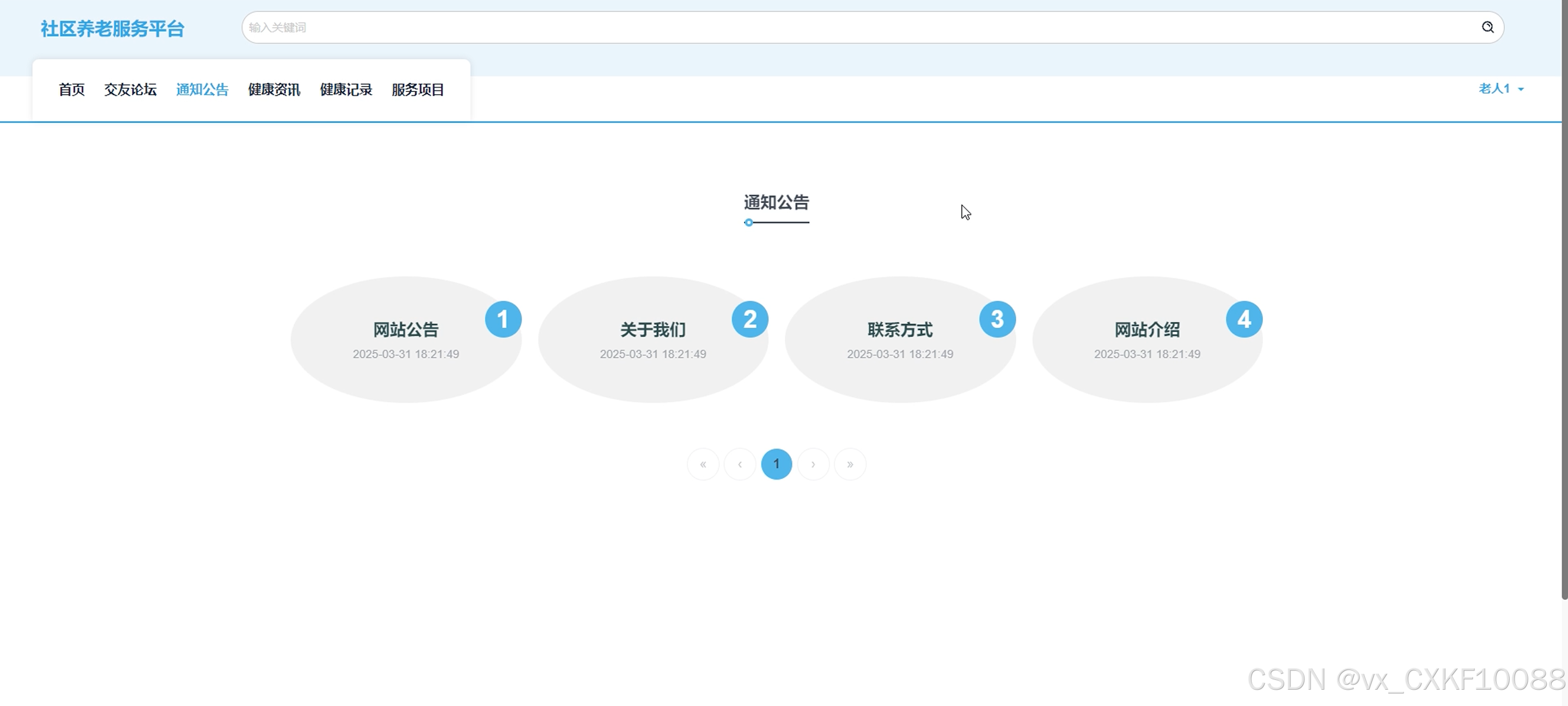
Task: Go to previous page arrow
Action: (x=740, y=464)
